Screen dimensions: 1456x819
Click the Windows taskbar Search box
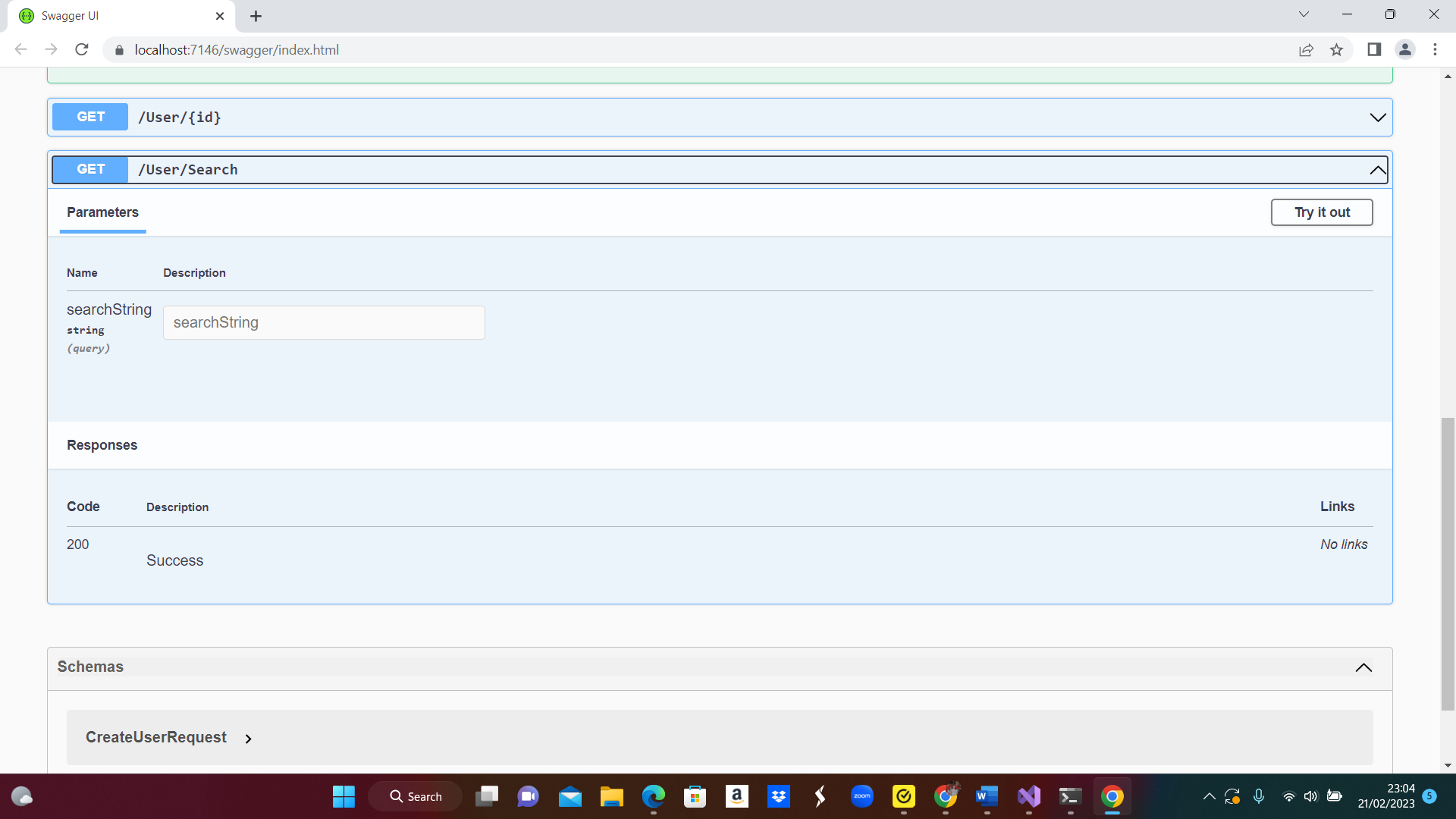tap(416, 796)
